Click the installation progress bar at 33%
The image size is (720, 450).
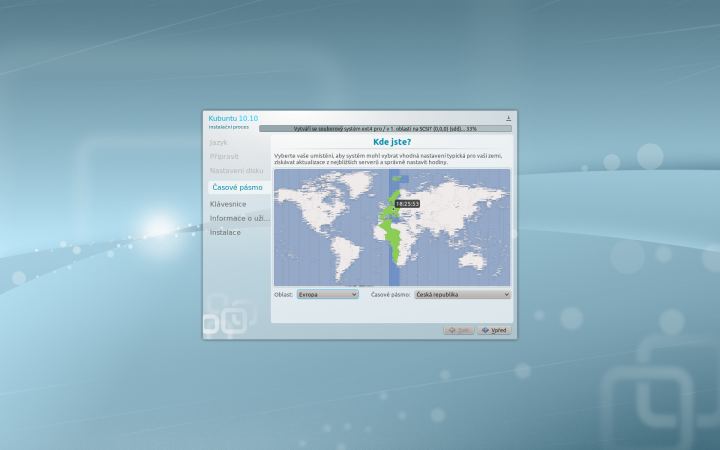[x=385, y=129]
